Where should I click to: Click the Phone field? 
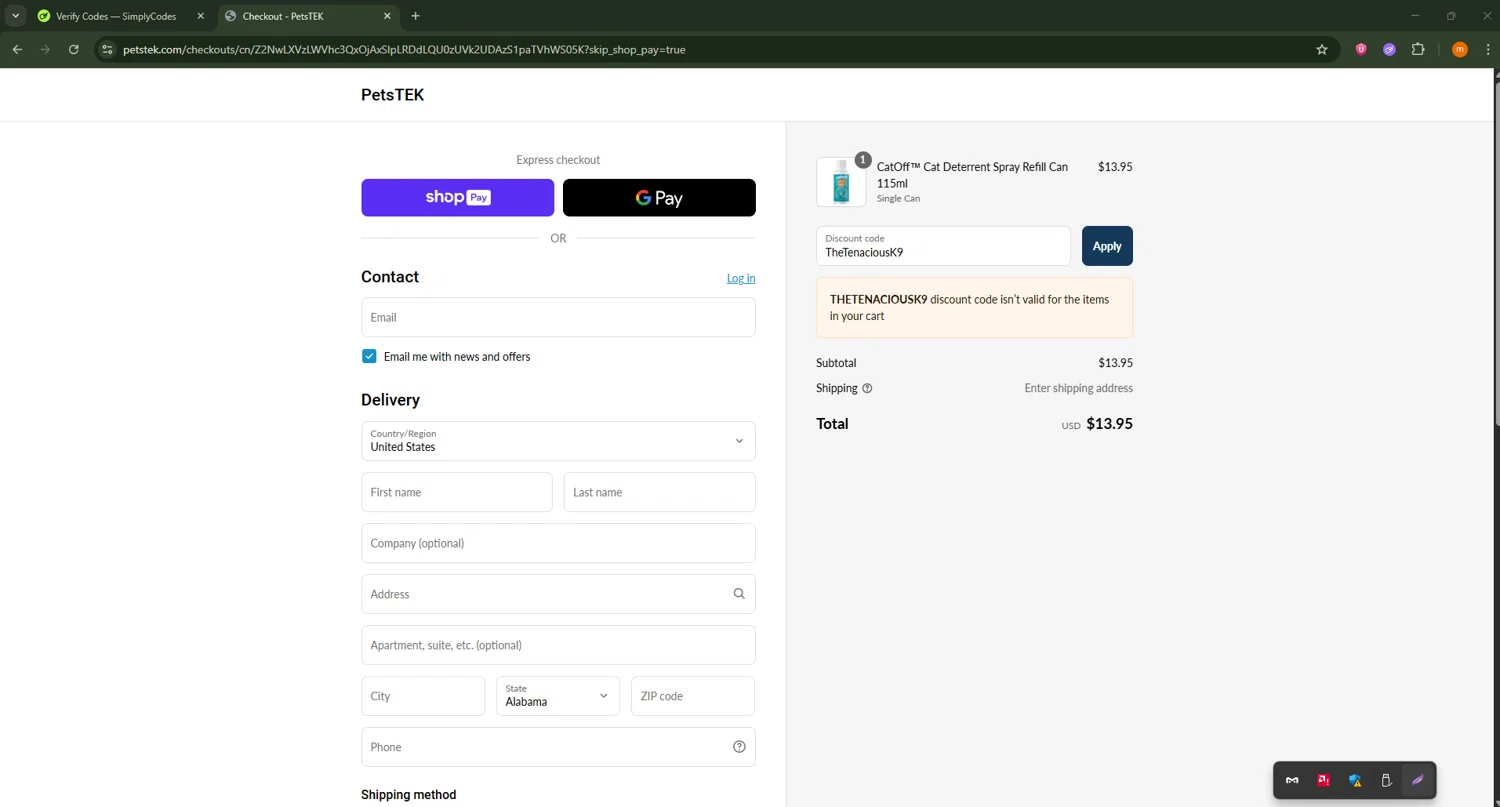(558, 747)
